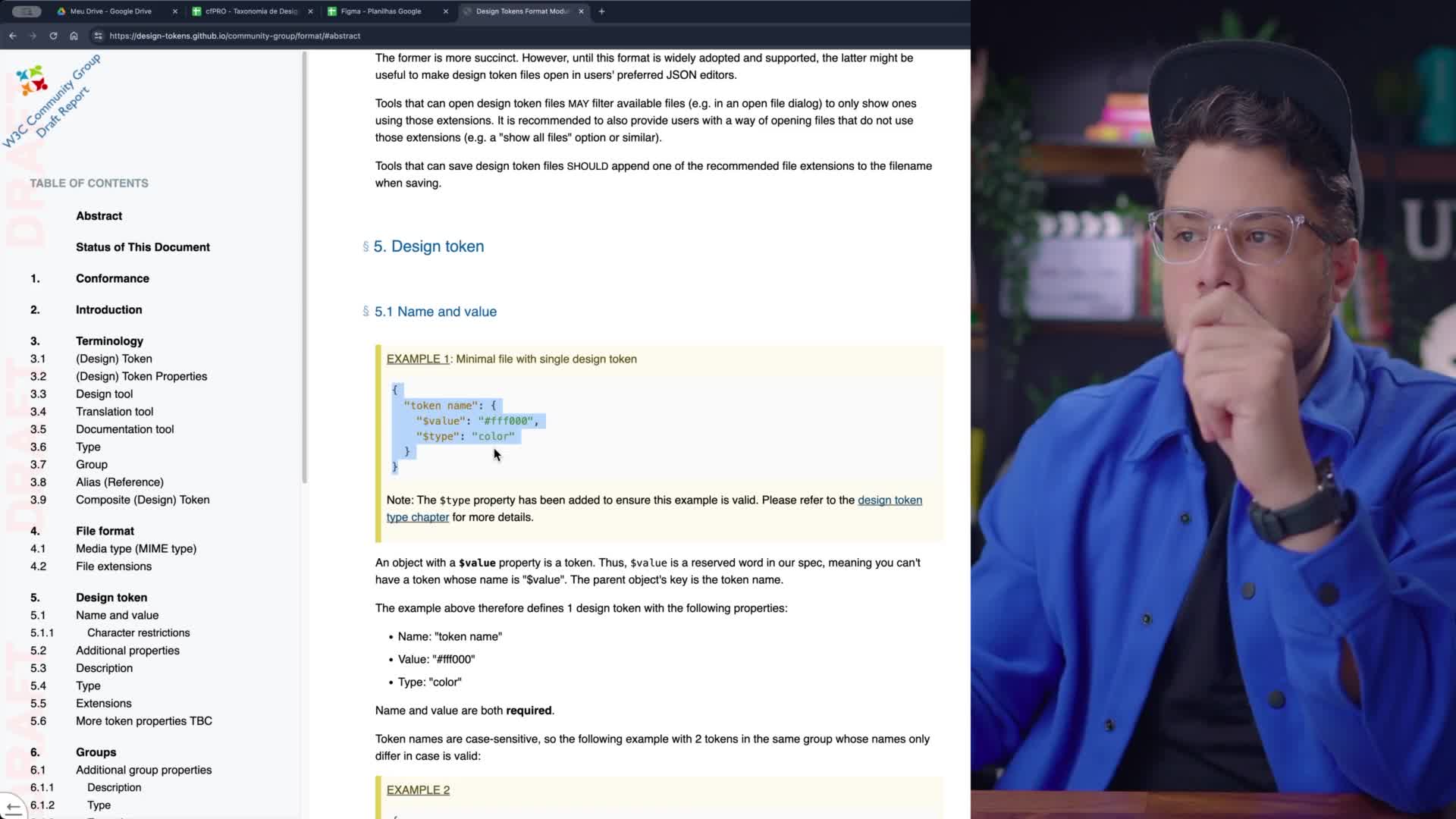Open 6.1.2 Type in the sidebar
1456x819 pixels.
99,805
